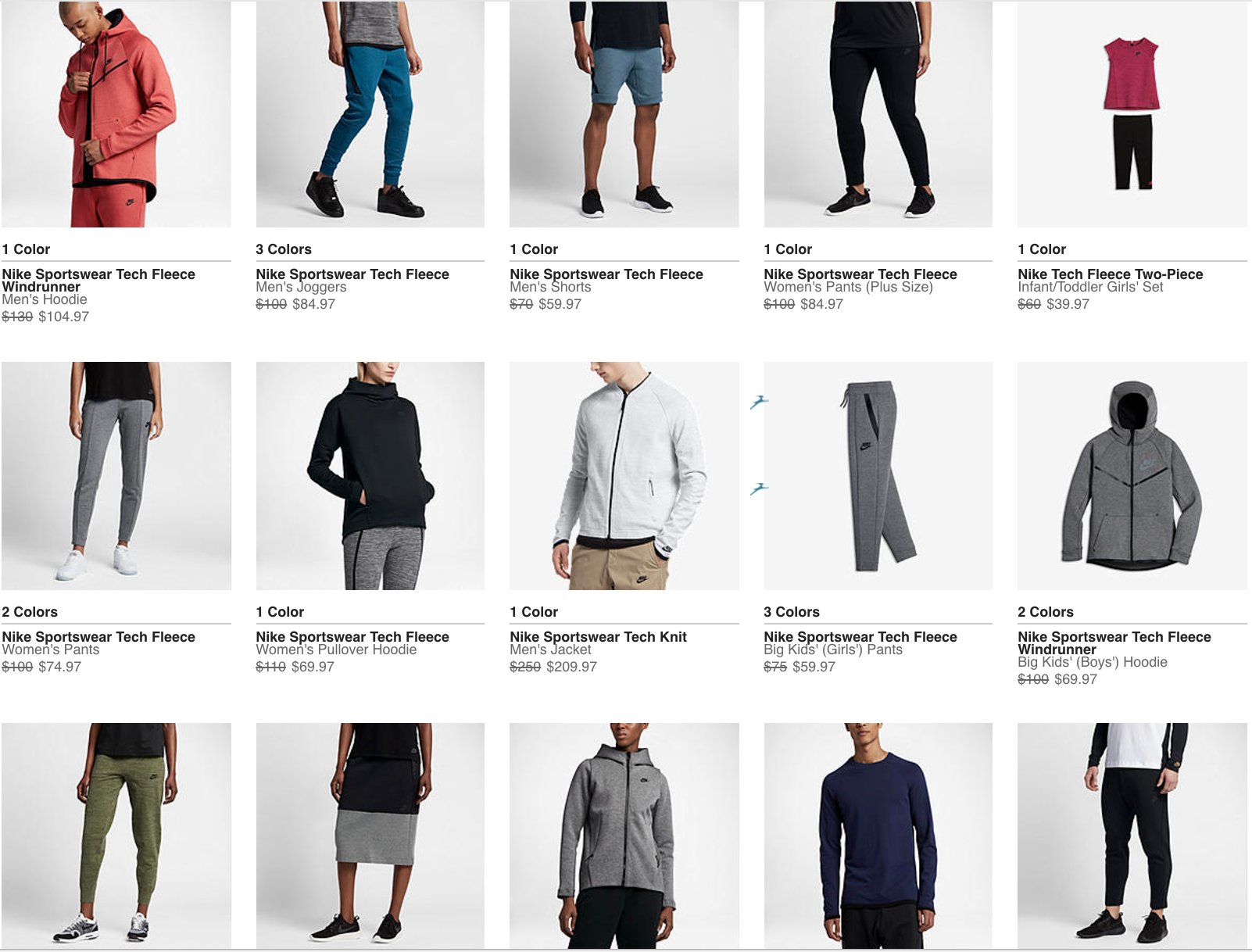The height and width of the screenshot is (952, 1252).
Task: Open the blue Men's Joggers product image
Action: click(370, 114)
